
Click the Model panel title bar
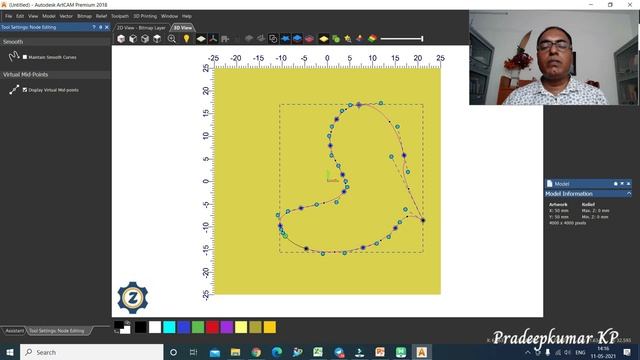(x=588, y=184)
